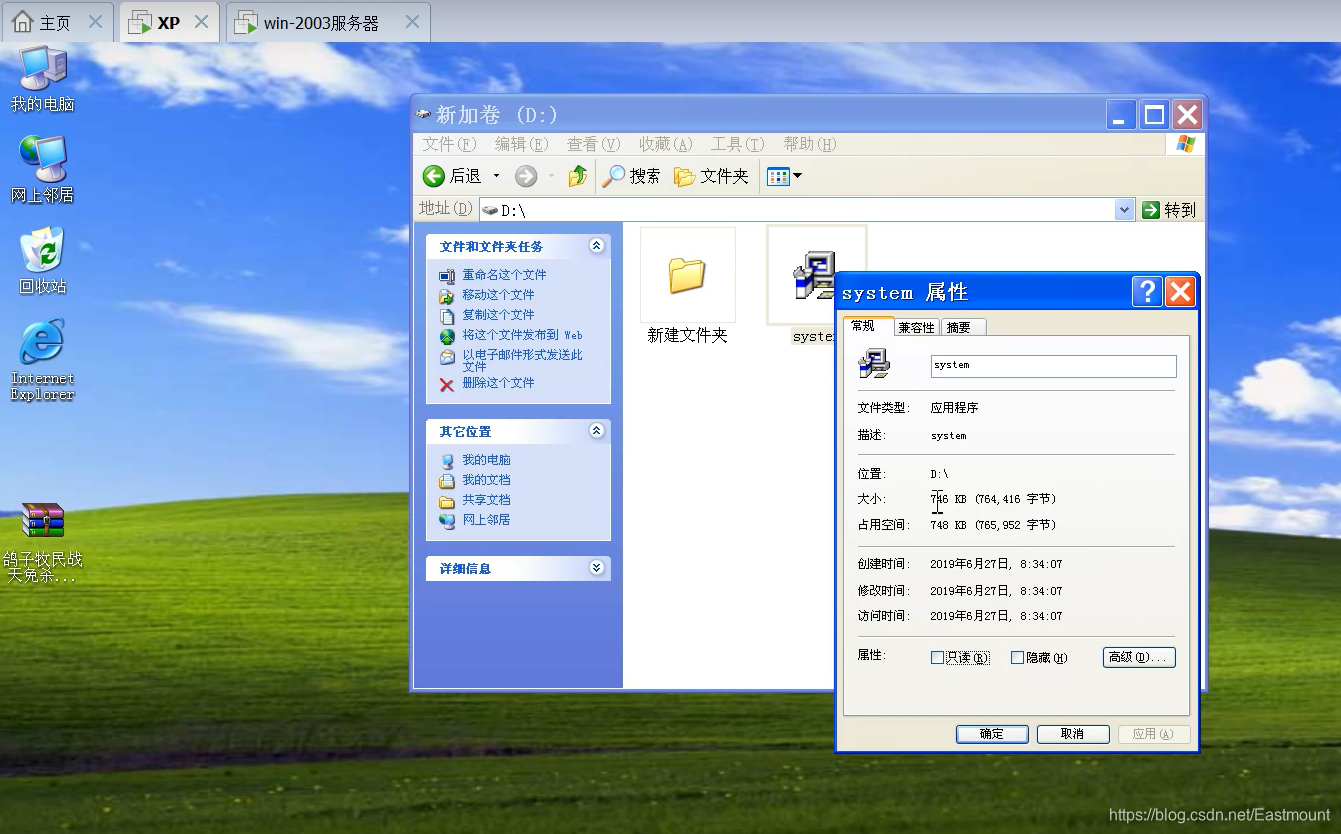Click 取消 in system properties
Image resolution: width=1341 pixels, height=834 pixels.
pyautogui.click(x=1073, y=734)
